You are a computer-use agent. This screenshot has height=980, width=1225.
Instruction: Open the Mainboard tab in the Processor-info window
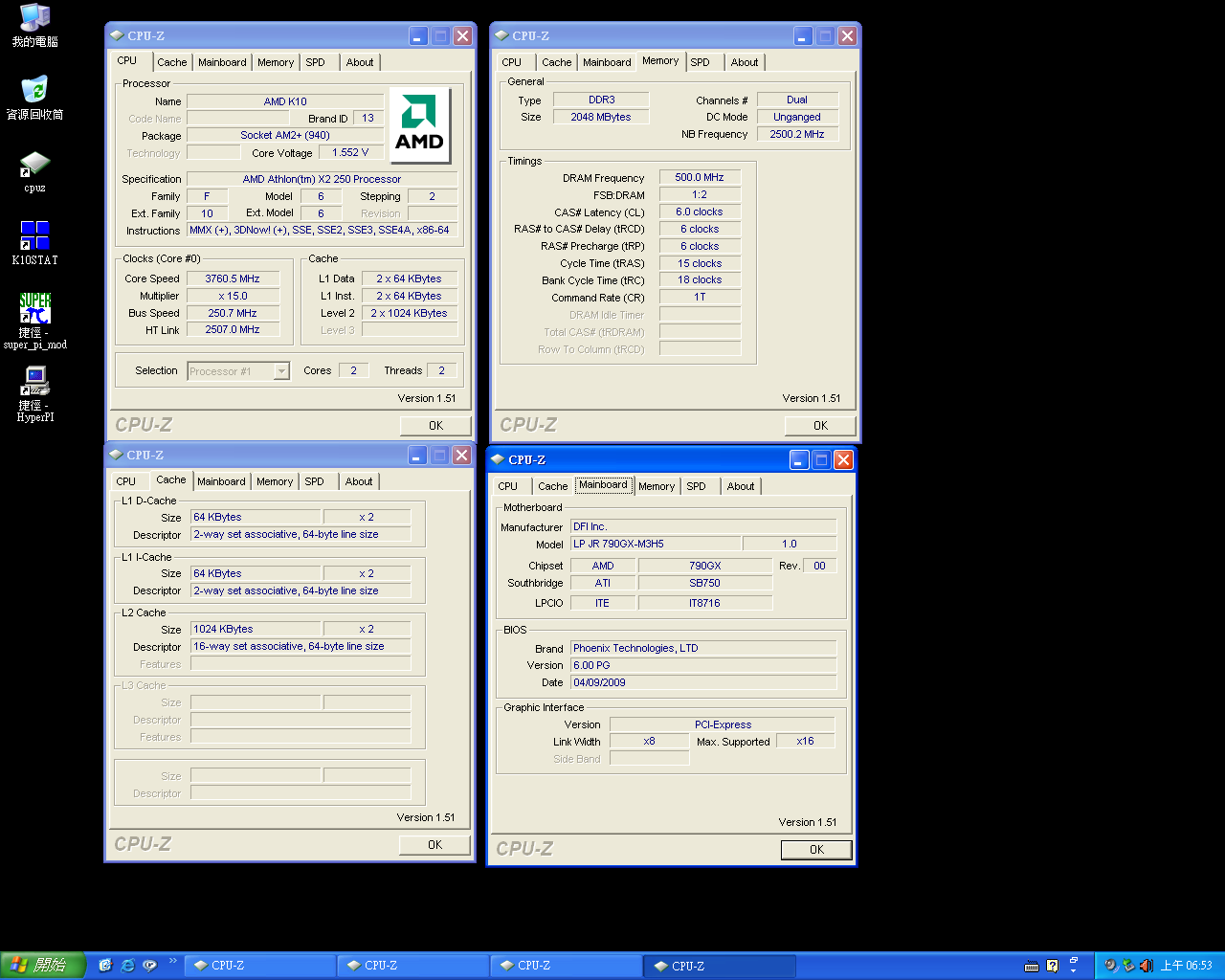coord(222,62)
